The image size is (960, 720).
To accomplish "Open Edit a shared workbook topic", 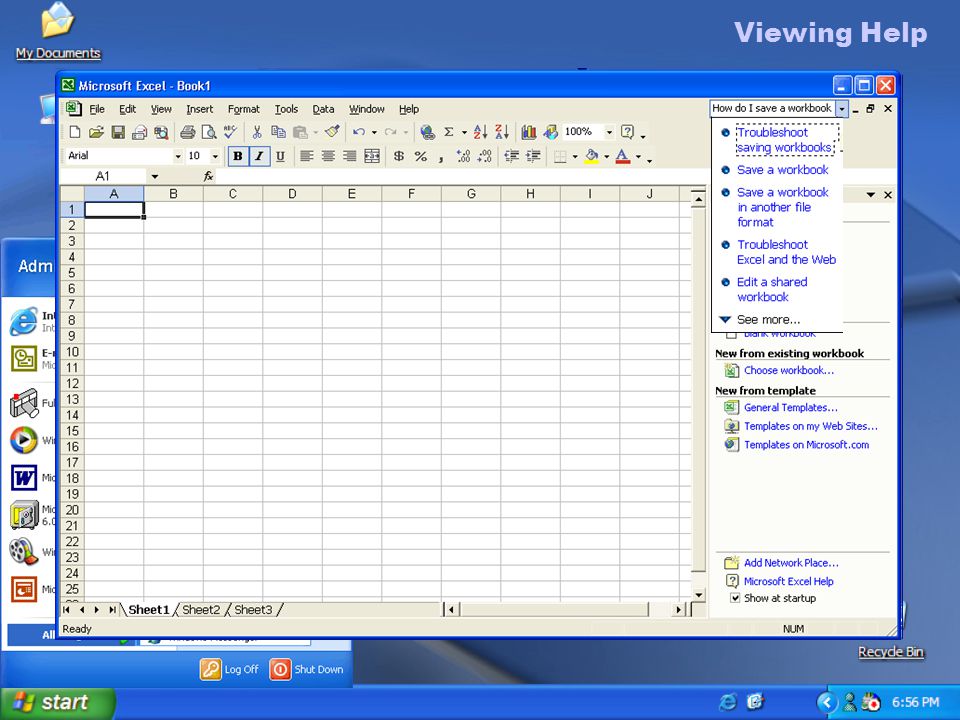I will tap(772, 290).
